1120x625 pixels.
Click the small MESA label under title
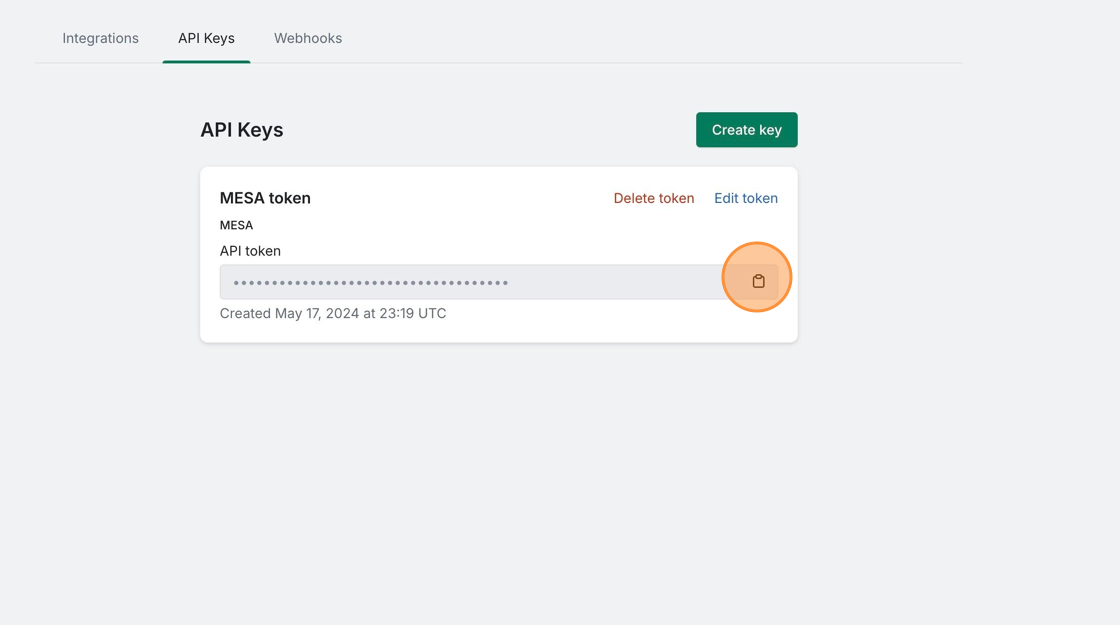click(236, 225)
